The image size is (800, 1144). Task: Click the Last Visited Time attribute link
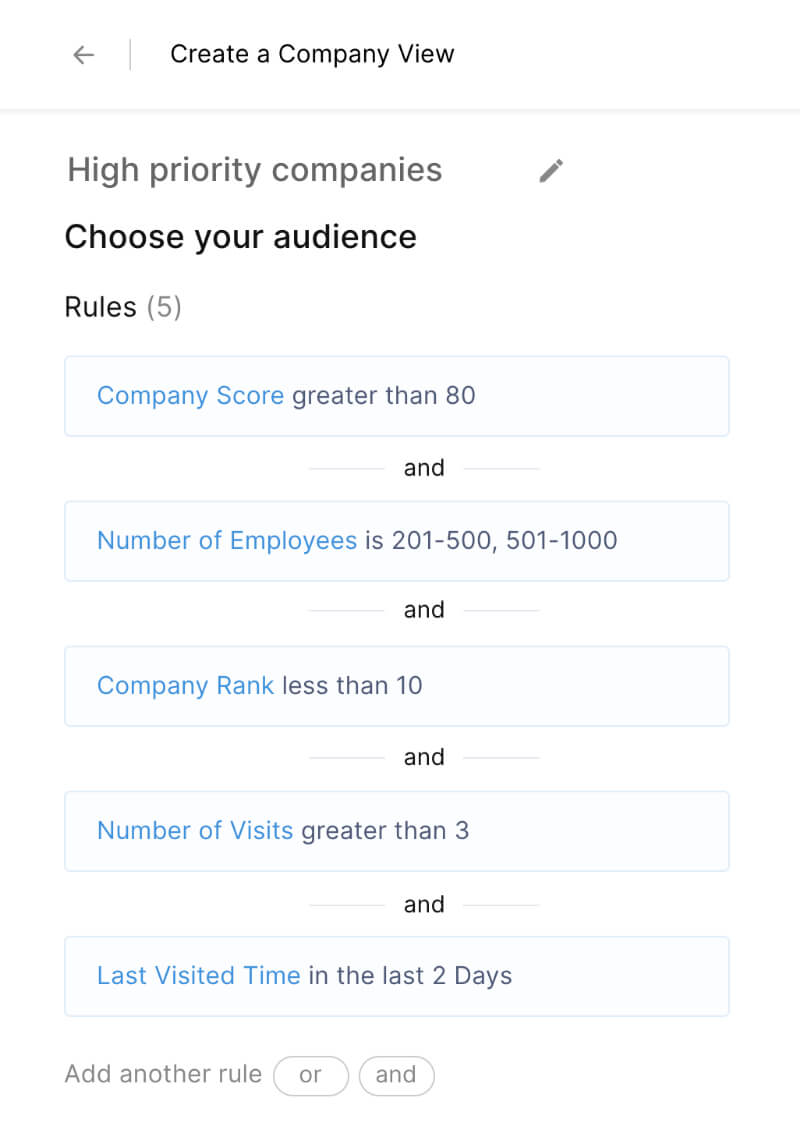pyautogui.click(x=198, y=975)
